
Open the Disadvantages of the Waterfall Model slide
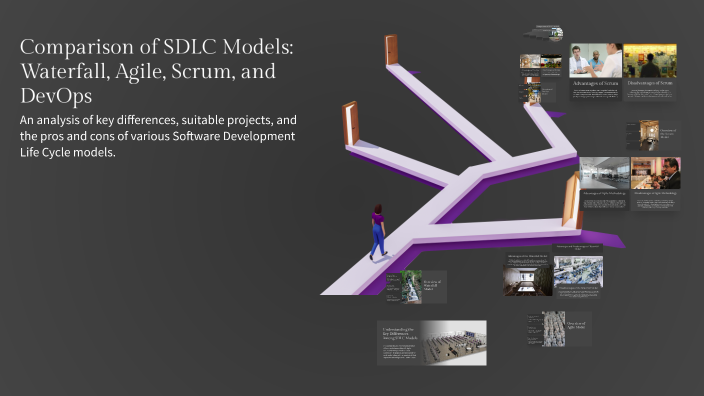point(578,277)
